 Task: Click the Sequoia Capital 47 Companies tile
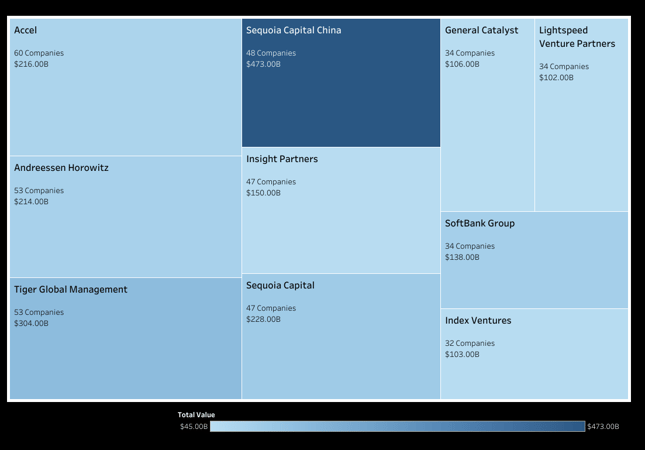(x=341, y=336)
